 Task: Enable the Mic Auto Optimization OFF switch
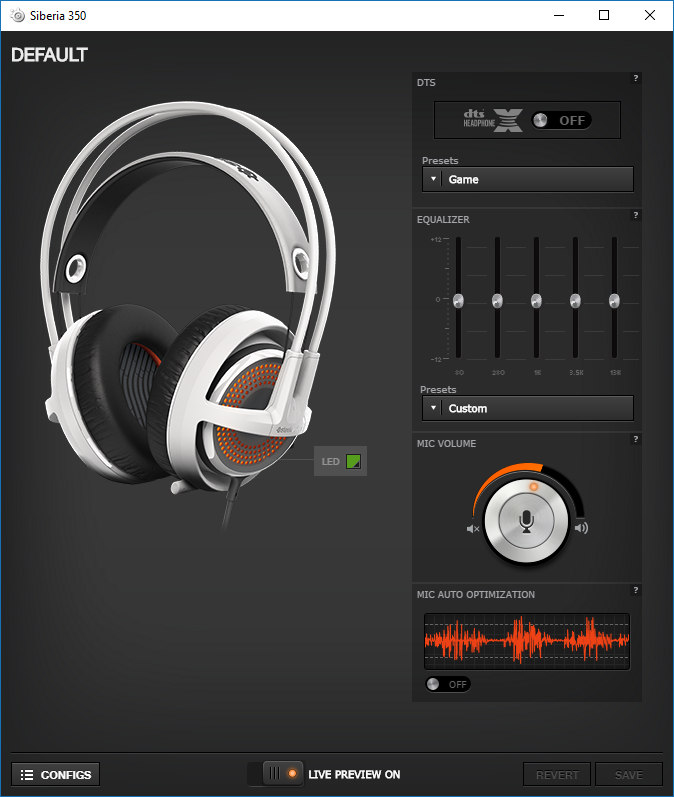pyautogui.click(x=448, y=684)
